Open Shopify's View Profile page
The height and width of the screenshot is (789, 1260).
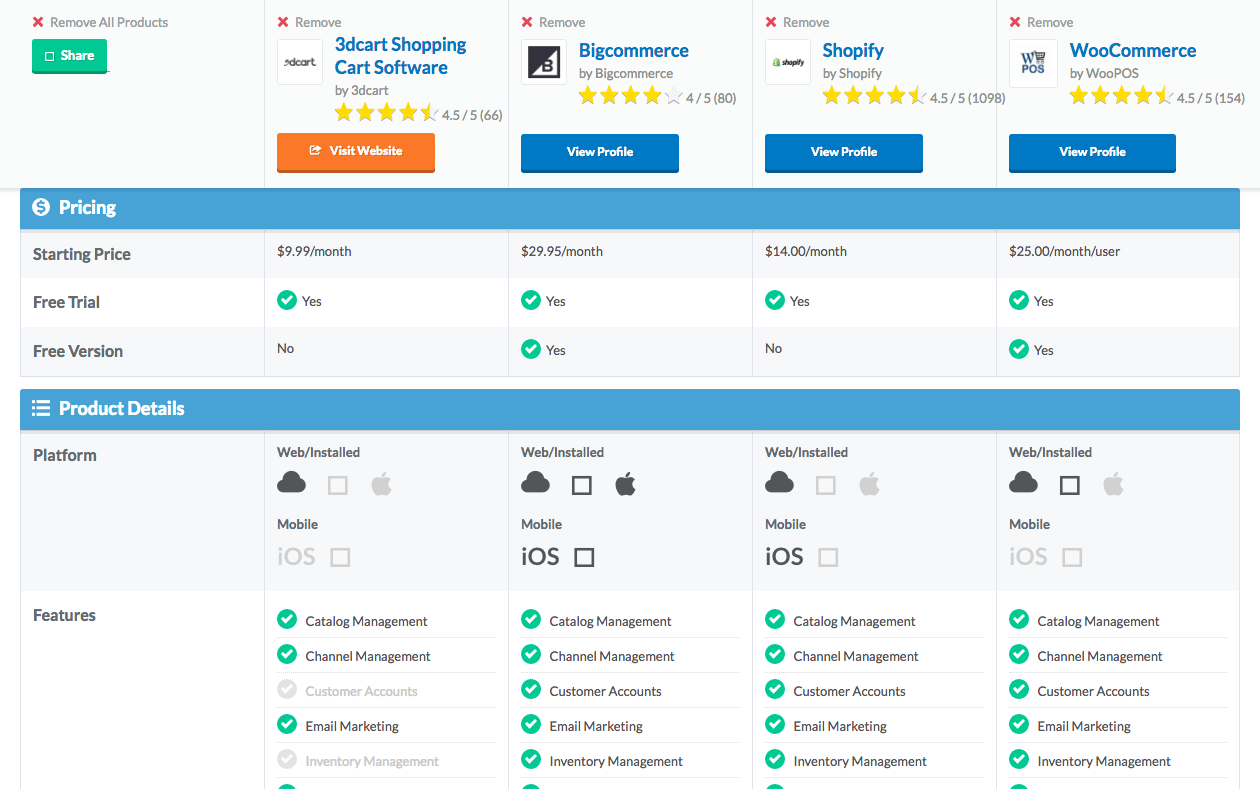point(843,153)
